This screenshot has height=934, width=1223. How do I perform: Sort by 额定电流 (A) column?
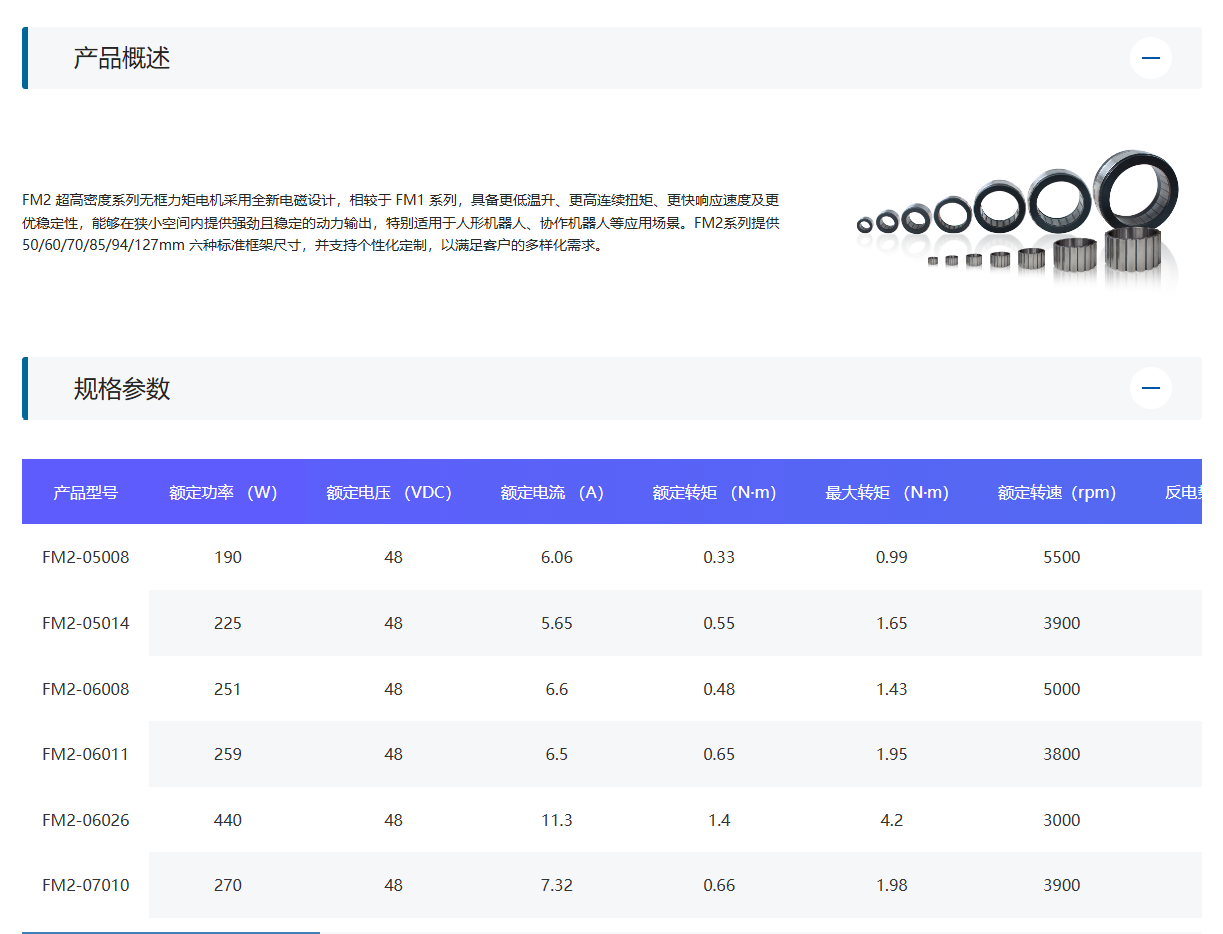[x=553, y=492]
